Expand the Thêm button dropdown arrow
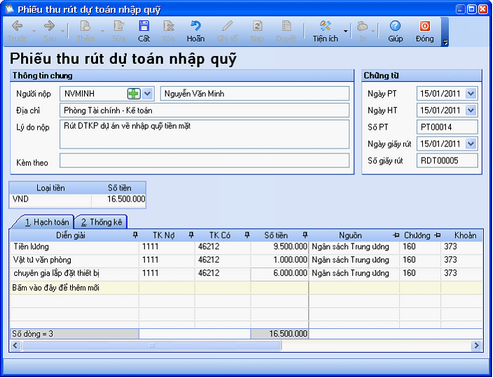The width and height of the screenshot is (493, 378). coord(102,31)
